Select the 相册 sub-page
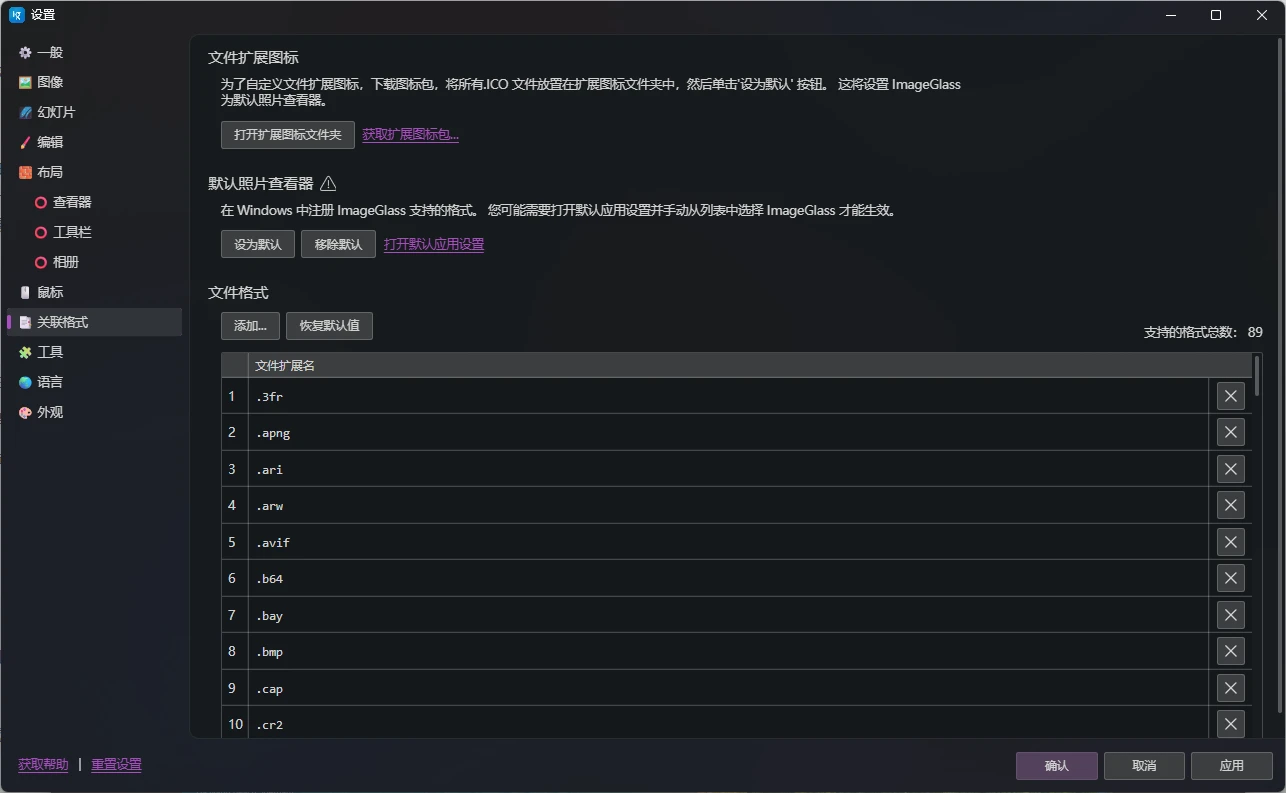The image size is (1286, 793). [x=94, y=262]
